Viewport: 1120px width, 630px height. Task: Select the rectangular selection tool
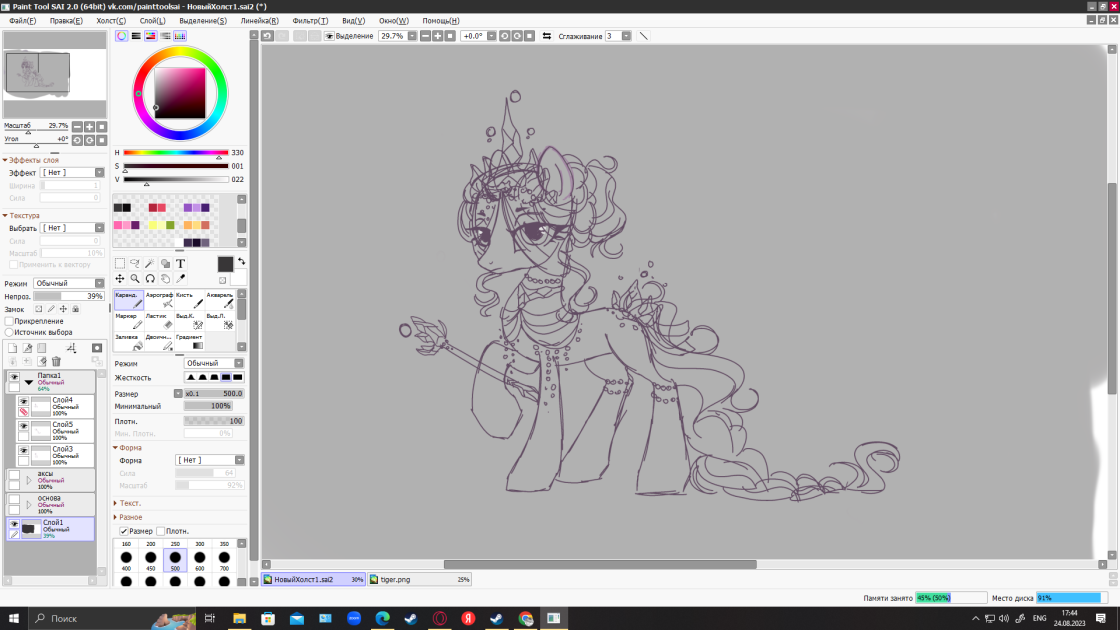tap(120, 264)
